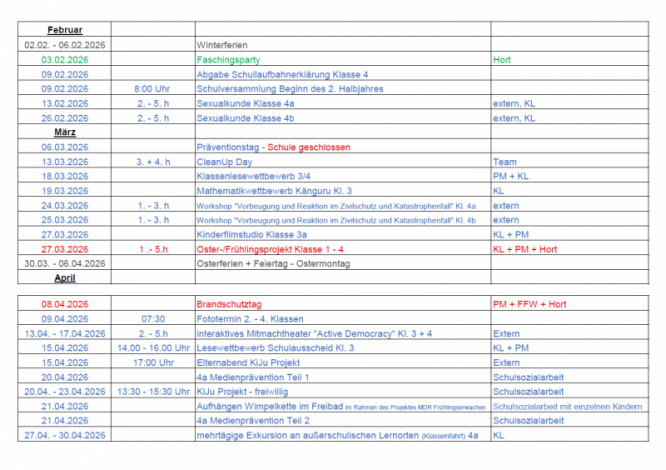Select Abgabe Schullaufbahnerklärung Klasse 4
The height and width of the screenshot is (470, 666).
(x=282, y=75)
